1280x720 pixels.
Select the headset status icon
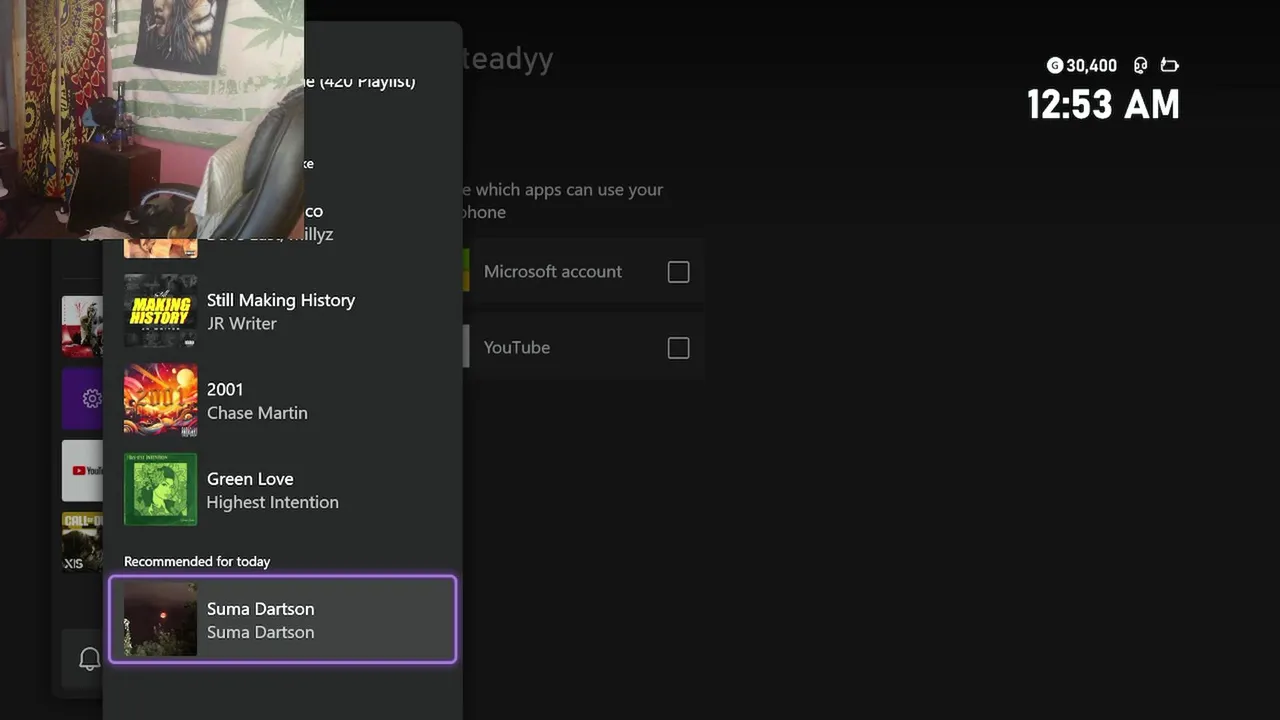point(1140,65)
